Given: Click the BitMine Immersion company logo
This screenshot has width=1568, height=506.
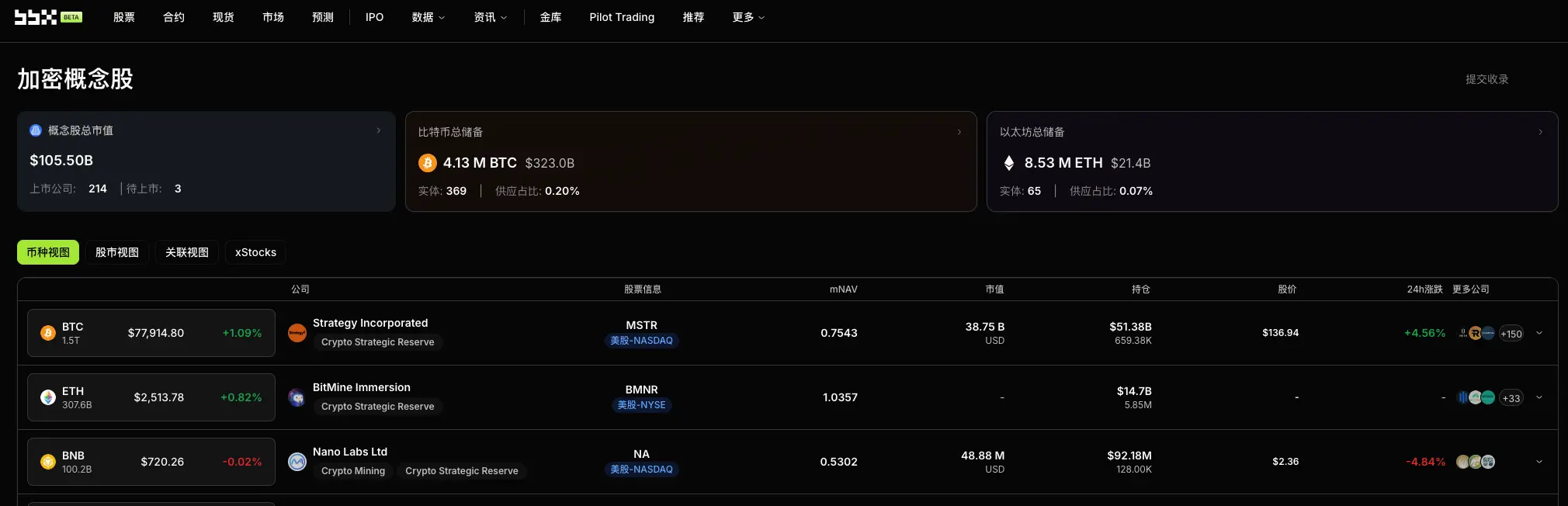Looking at the screenshot, I should pyautogui.click(x=297, y=397).
